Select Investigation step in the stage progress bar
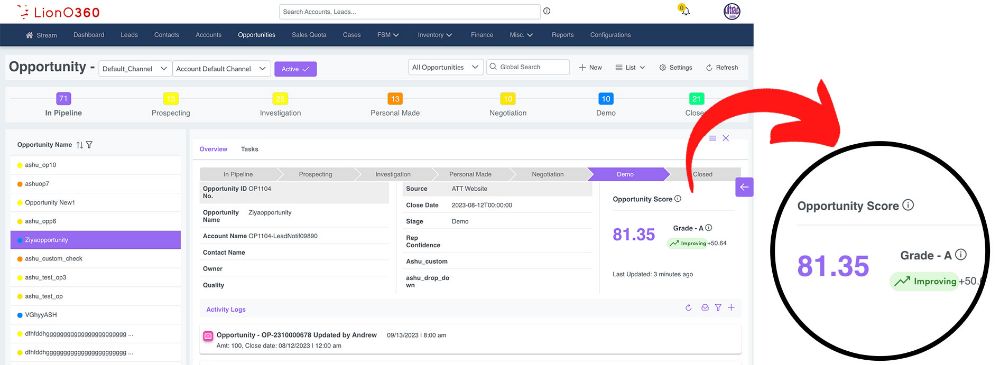 point(393,174)
